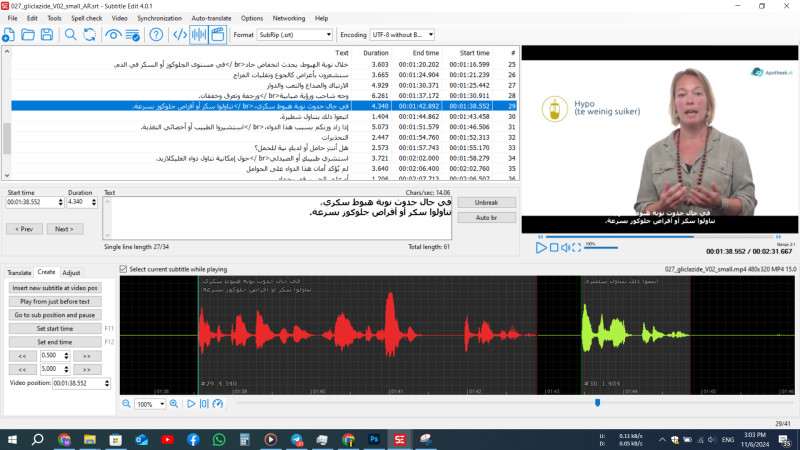Click the Save subtitle icon in toolbar

(47, 35)
